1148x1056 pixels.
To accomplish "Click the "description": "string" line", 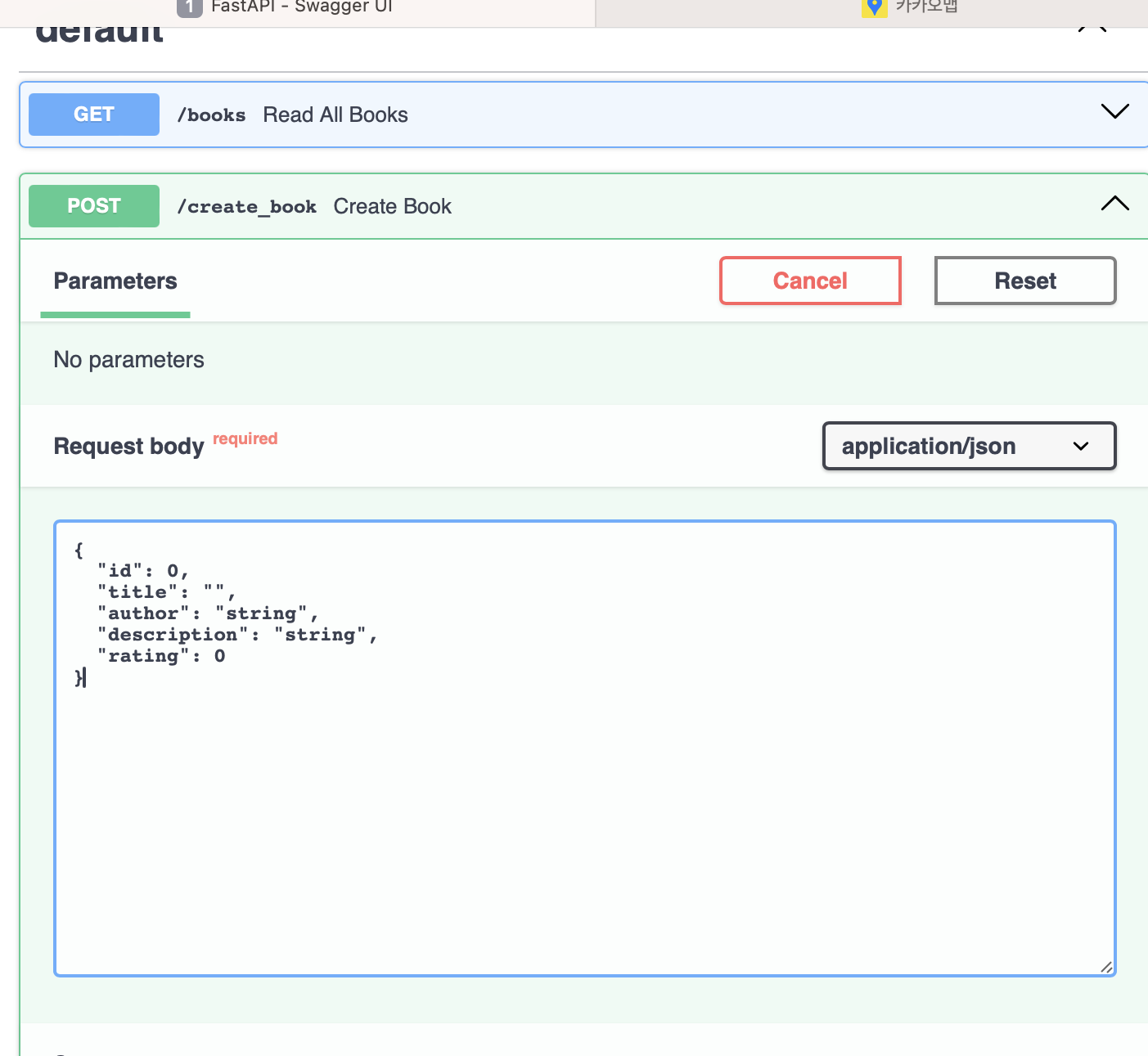I will click(x=237, y=635).
